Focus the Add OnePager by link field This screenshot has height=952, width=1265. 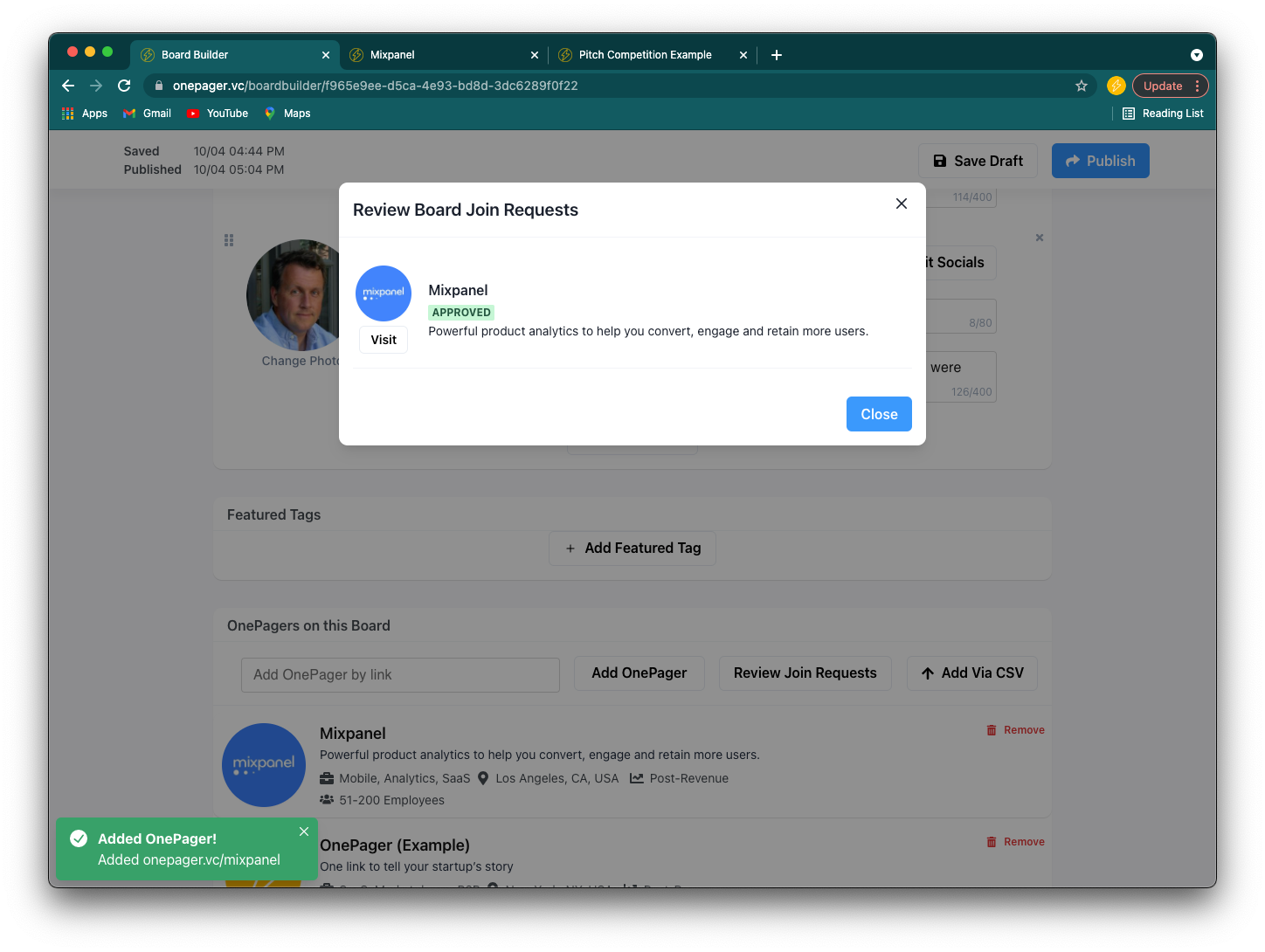point(400,675)
